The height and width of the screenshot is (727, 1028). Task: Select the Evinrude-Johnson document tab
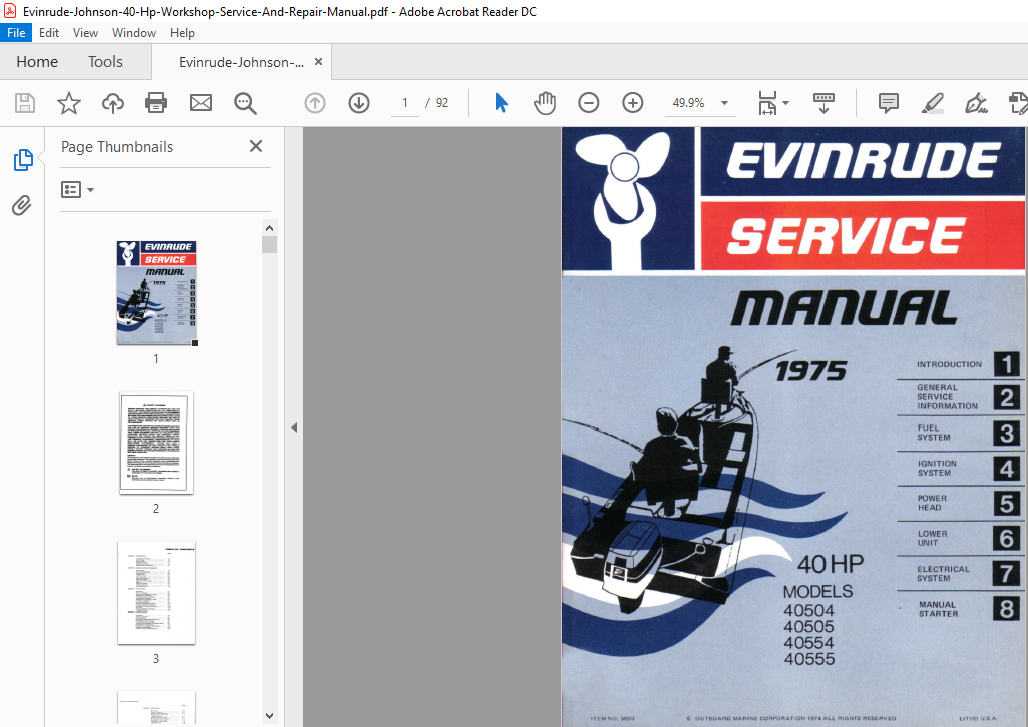pos(241,62)
